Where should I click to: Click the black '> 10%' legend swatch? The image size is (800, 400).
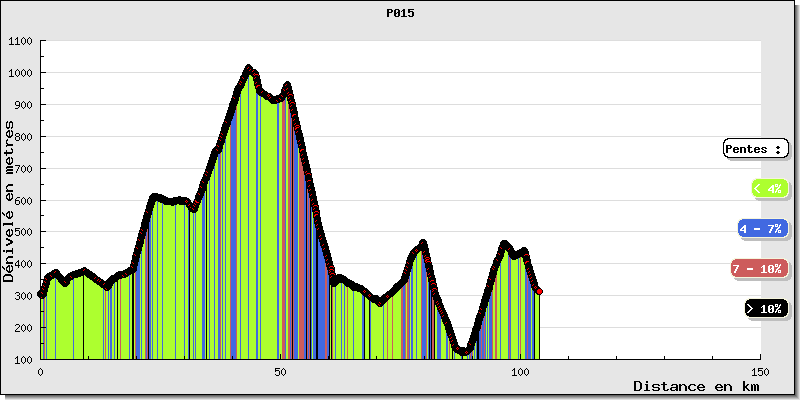[x=765, y=309]
